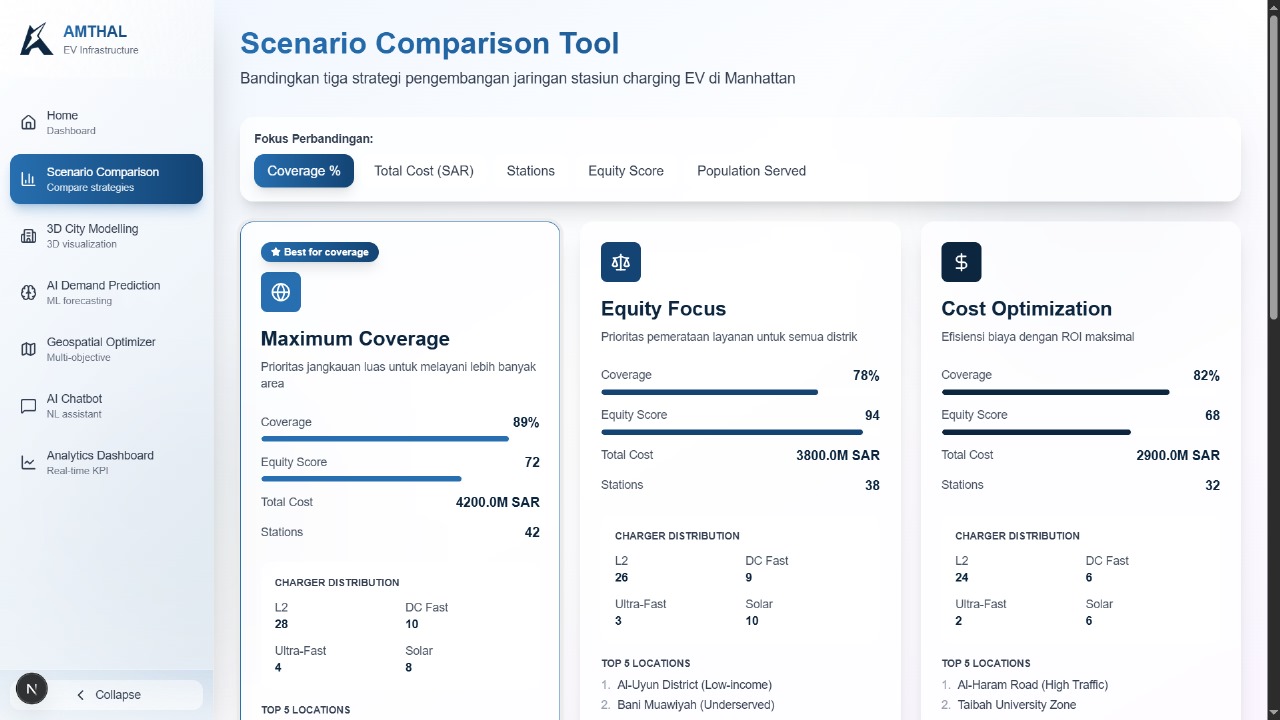Click the Equity Focus scales icon

coord(621,262)
